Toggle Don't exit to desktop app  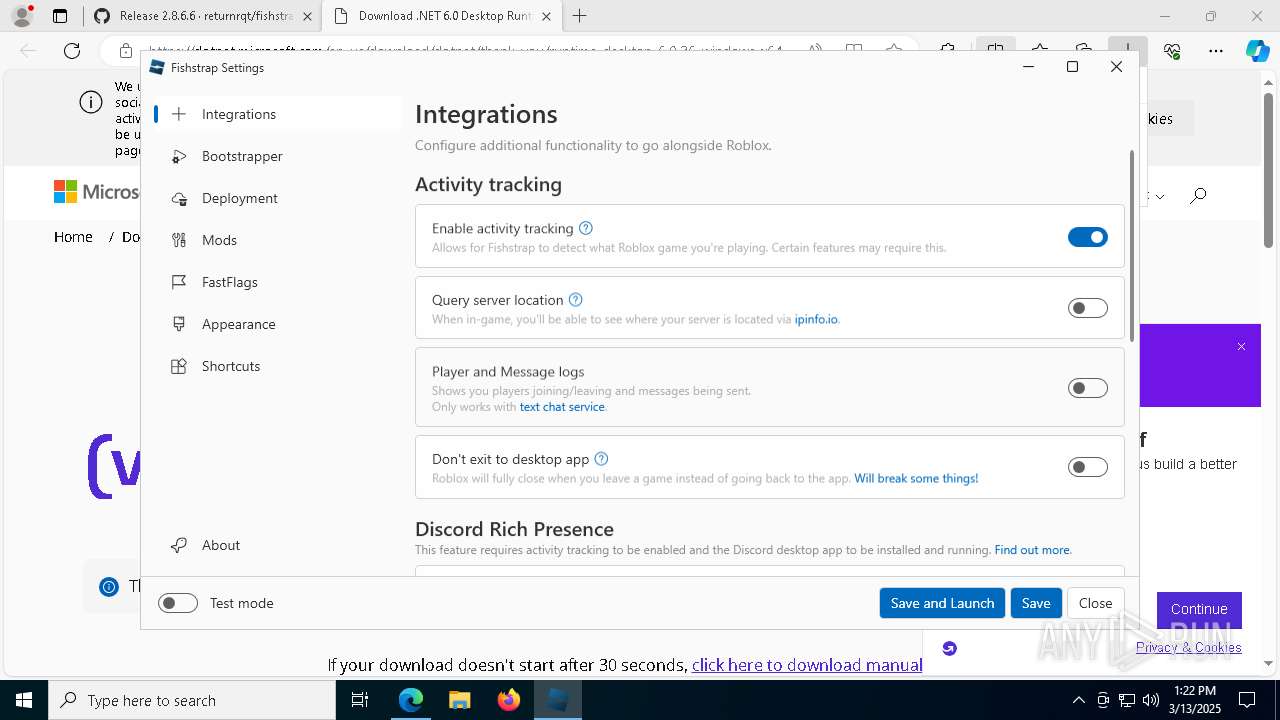[1088, 467]
